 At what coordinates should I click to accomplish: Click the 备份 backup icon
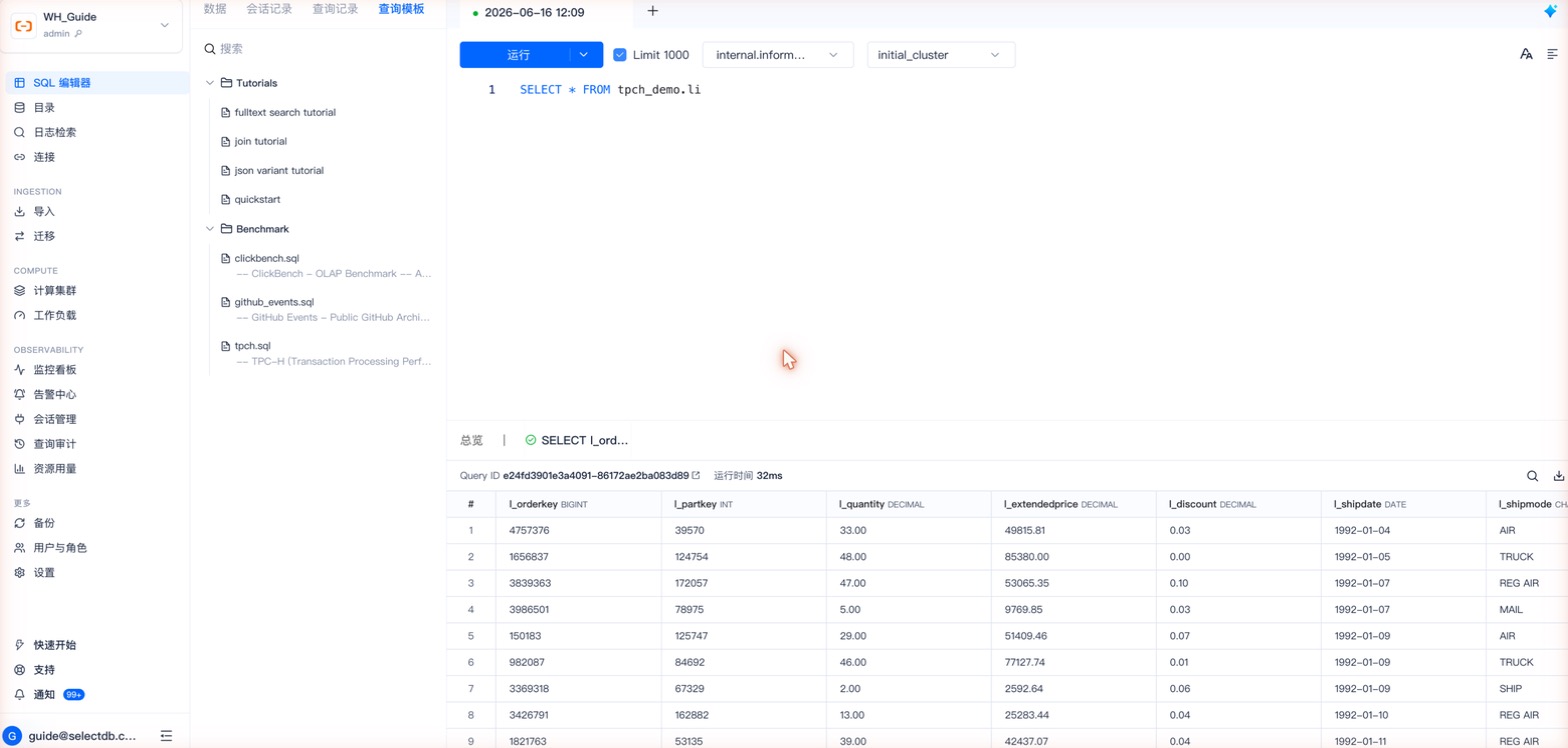[x=19, y=523]
